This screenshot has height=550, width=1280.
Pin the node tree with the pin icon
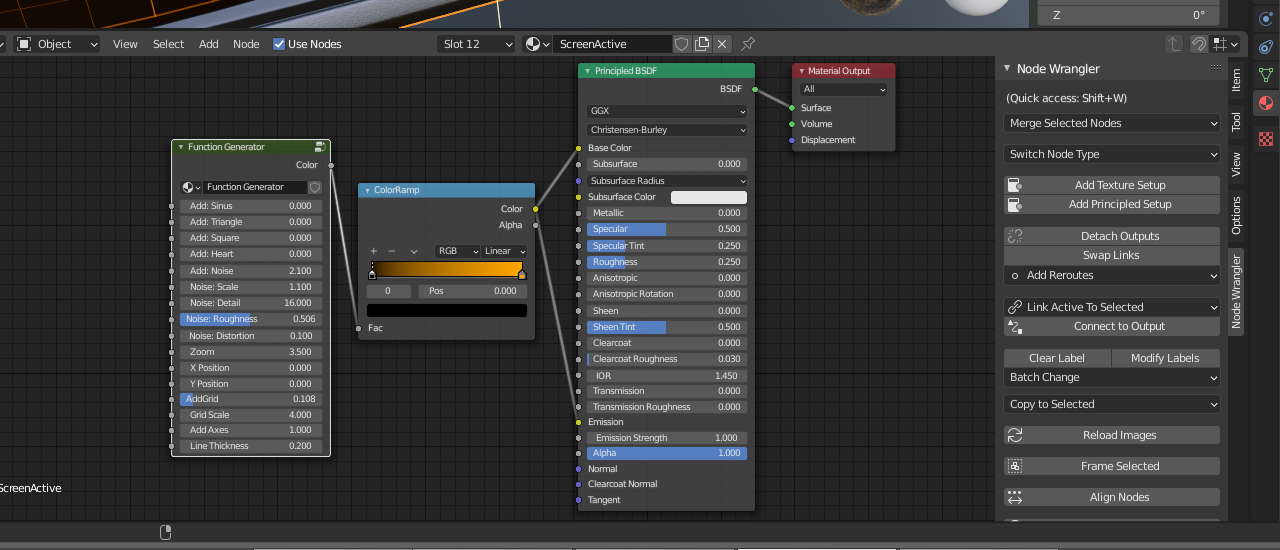748,44
